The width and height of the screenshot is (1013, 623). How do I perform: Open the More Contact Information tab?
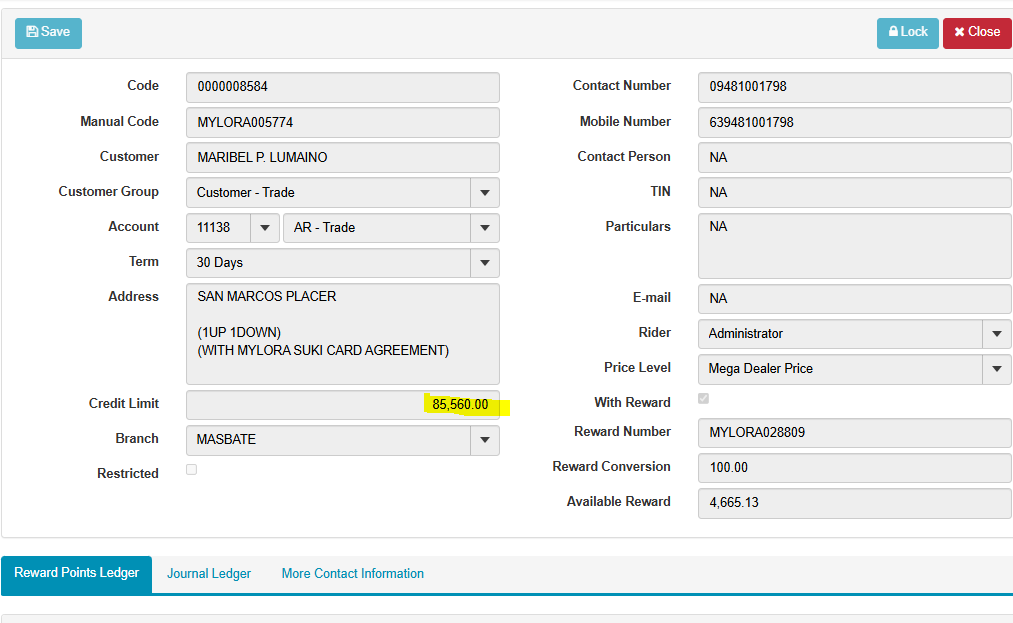point(352,574)
